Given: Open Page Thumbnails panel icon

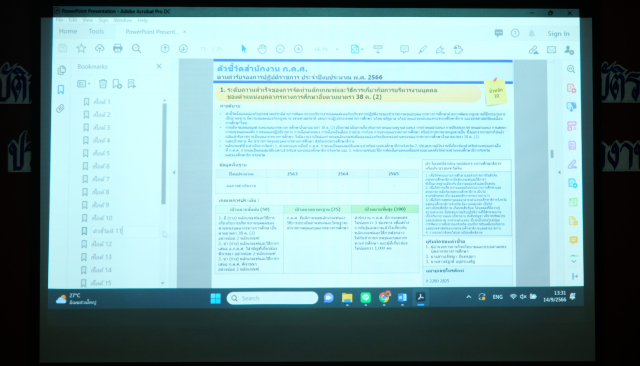Looking at the screenshot, I should tap(62, 70).
